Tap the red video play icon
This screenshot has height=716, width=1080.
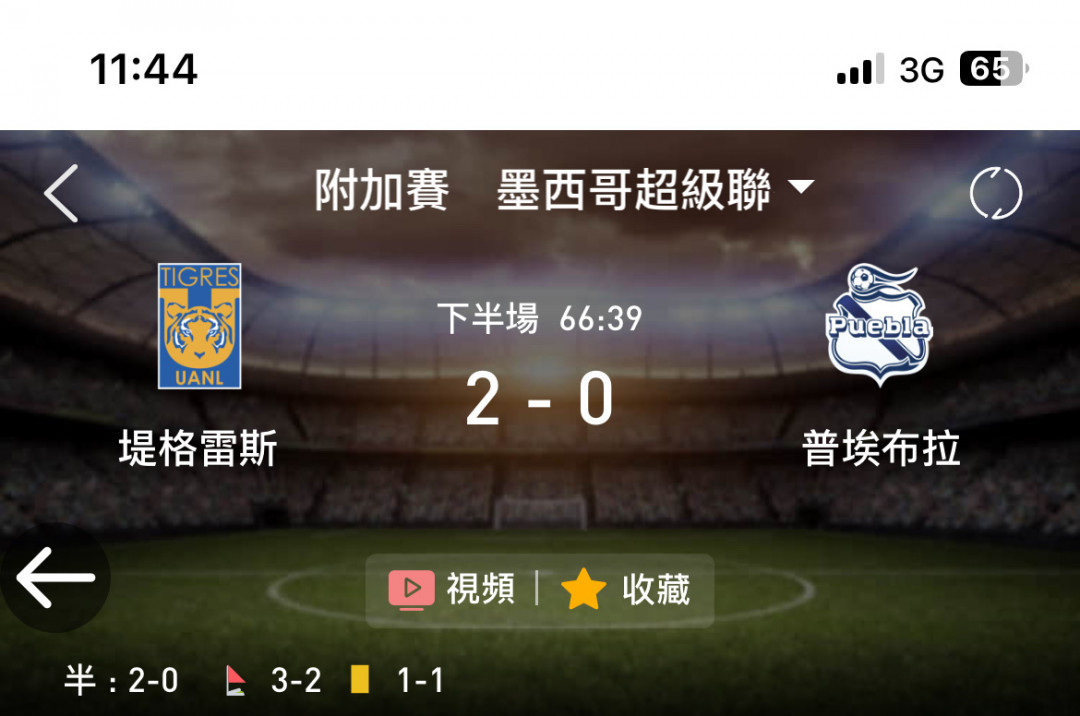click(x=411, y=589)
